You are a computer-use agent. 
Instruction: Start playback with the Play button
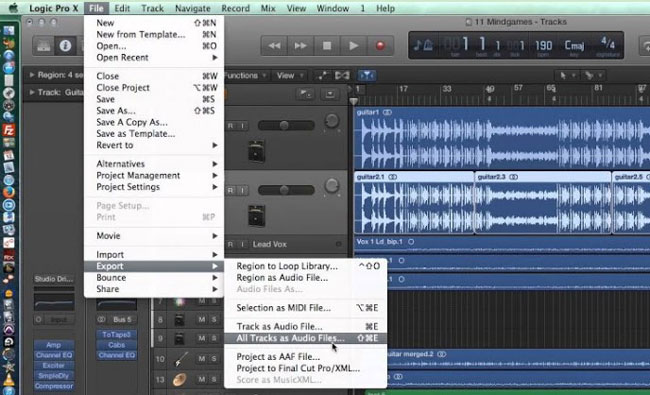(x=353, y=46)
